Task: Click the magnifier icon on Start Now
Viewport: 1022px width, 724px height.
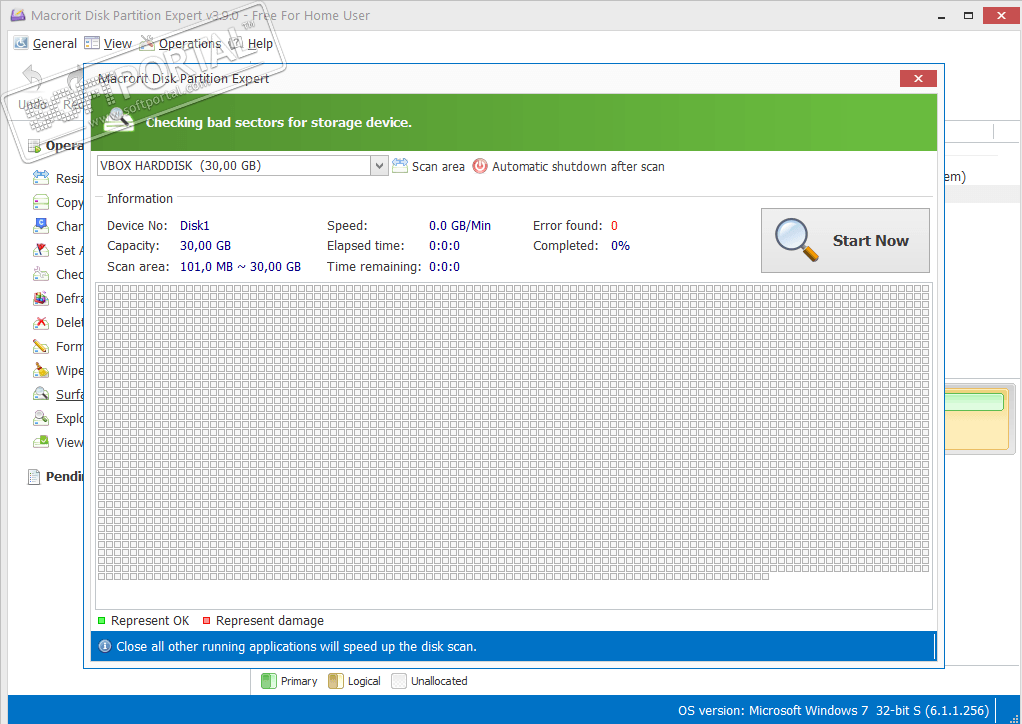Action: (x=796, y=240)
